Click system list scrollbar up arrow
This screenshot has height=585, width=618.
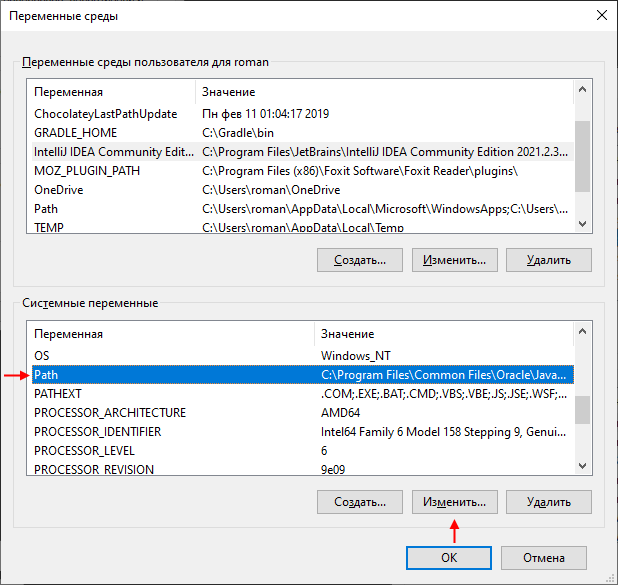click(x=582, y=332)
